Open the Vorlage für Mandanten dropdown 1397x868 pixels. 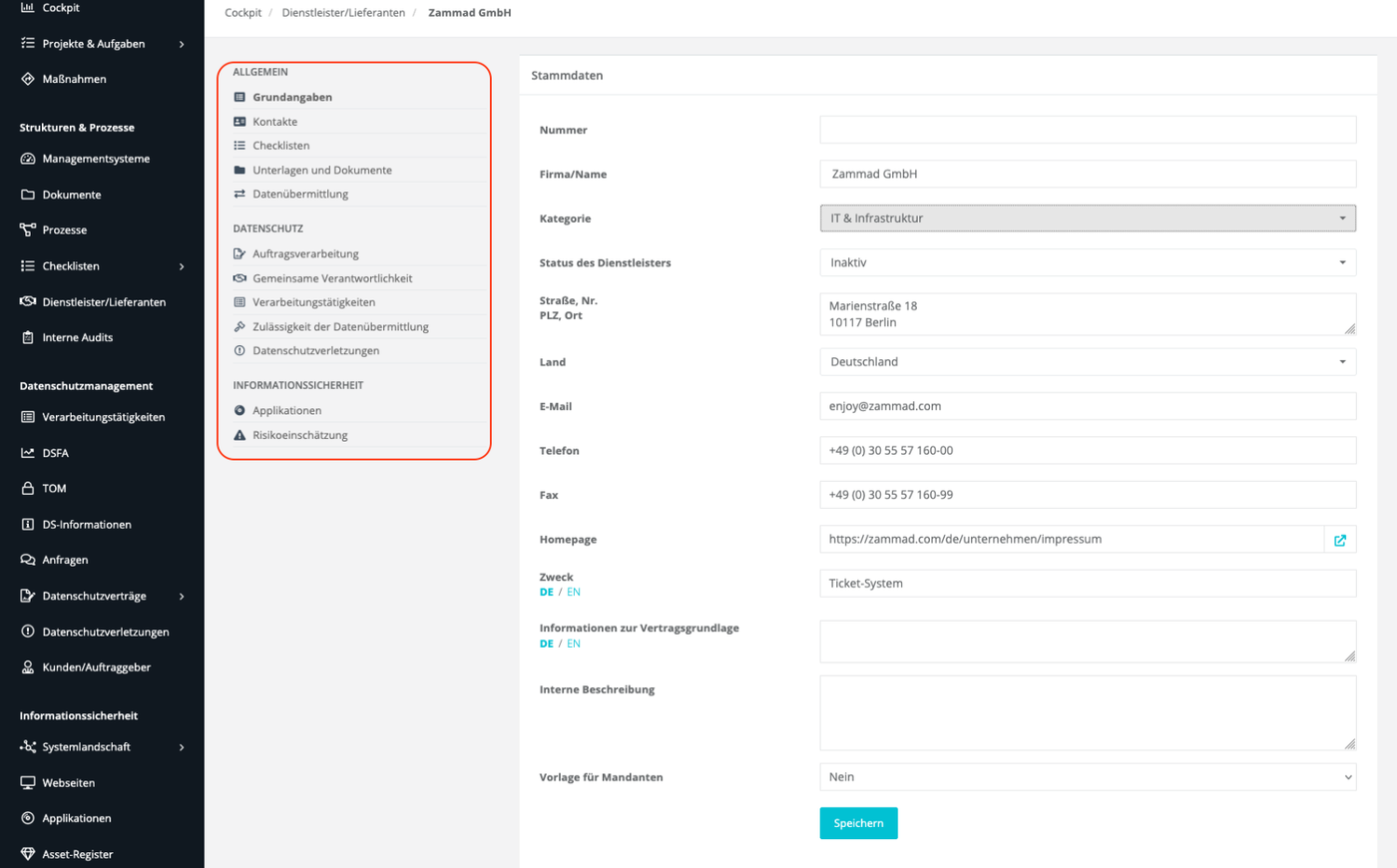(1088, 777)
